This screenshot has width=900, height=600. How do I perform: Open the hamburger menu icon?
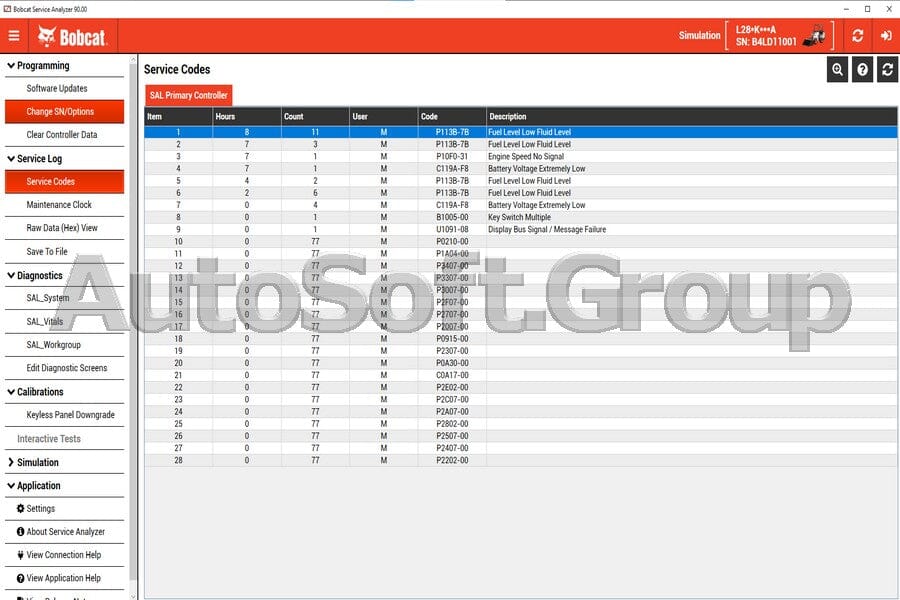(14, 36)
